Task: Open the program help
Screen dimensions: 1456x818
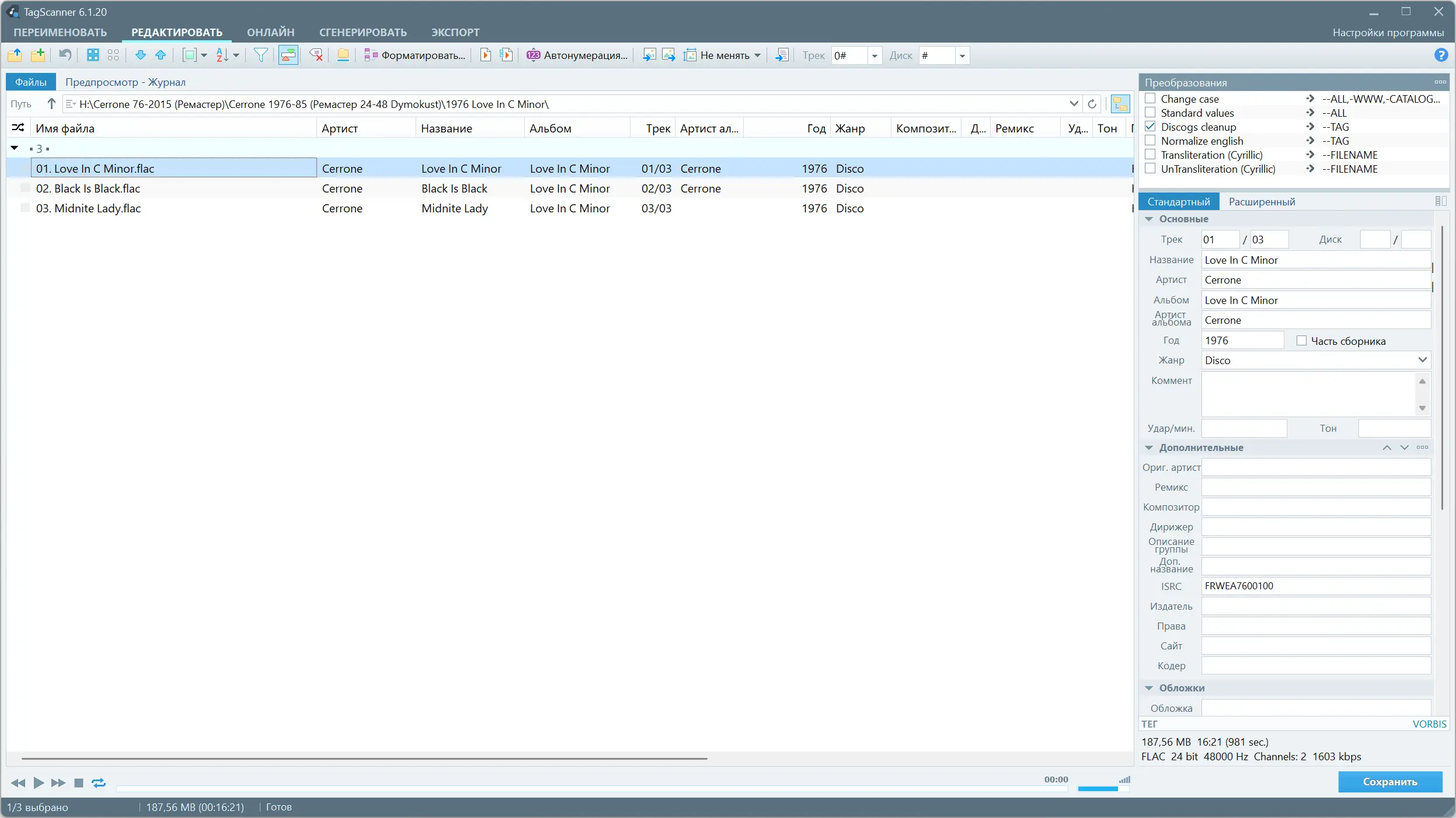Action: pyautogui.click(x=1441, y=55)
